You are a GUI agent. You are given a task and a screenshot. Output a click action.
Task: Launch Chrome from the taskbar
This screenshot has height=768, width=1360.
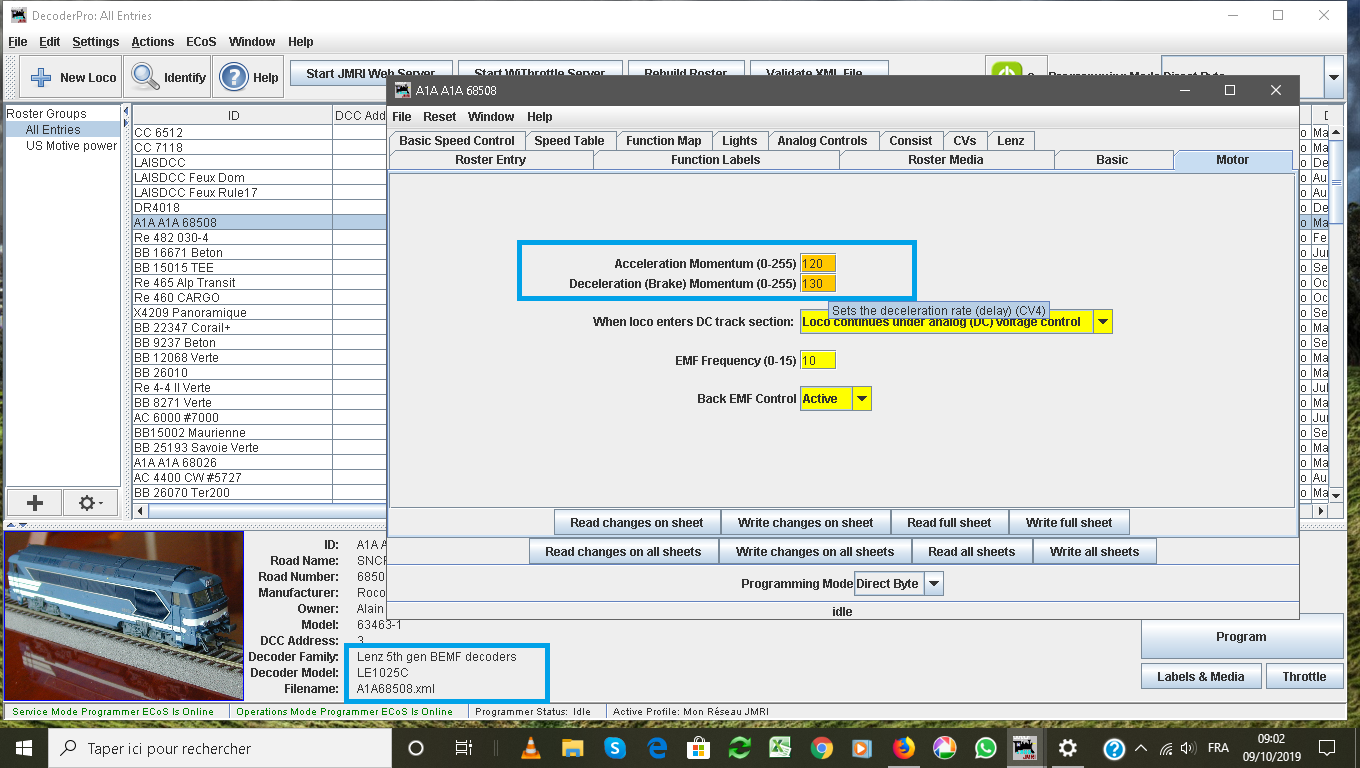821,748
